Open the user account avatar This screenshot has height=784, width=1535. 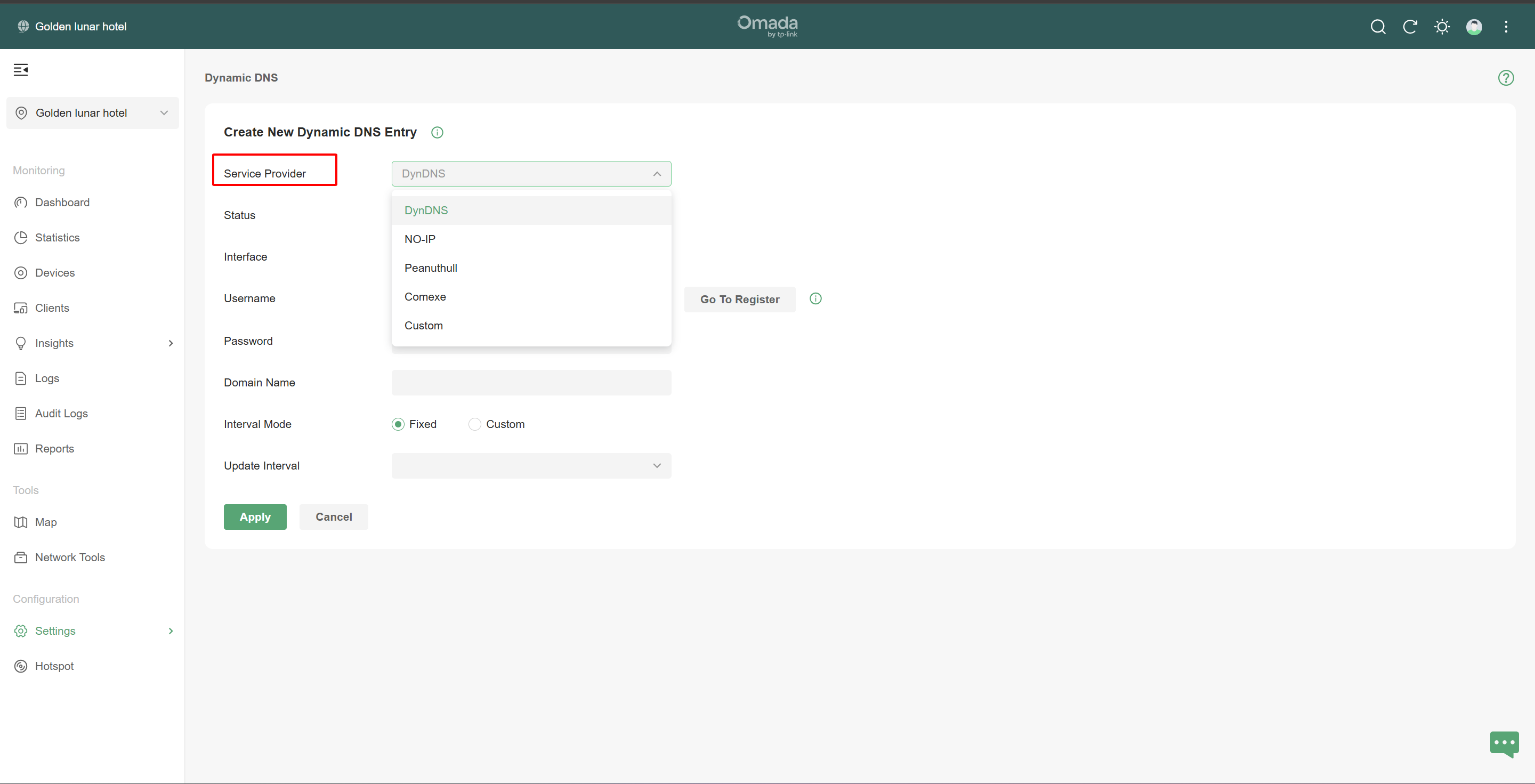click(1474, 27)
